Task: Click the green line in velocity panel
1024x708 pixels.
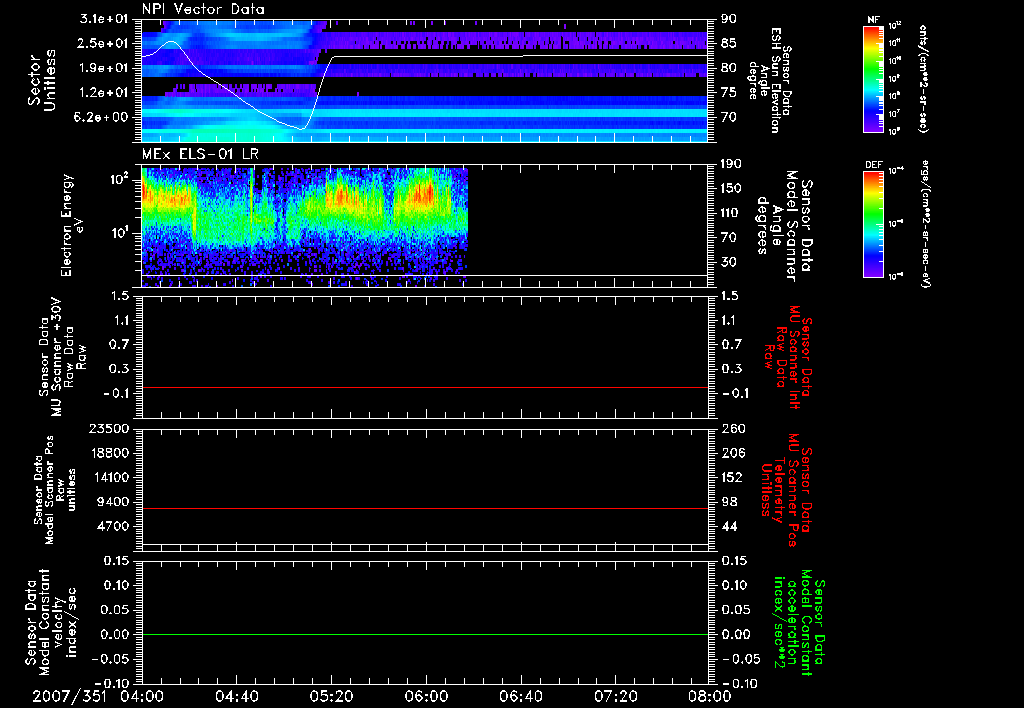Action: coord(424,635)
